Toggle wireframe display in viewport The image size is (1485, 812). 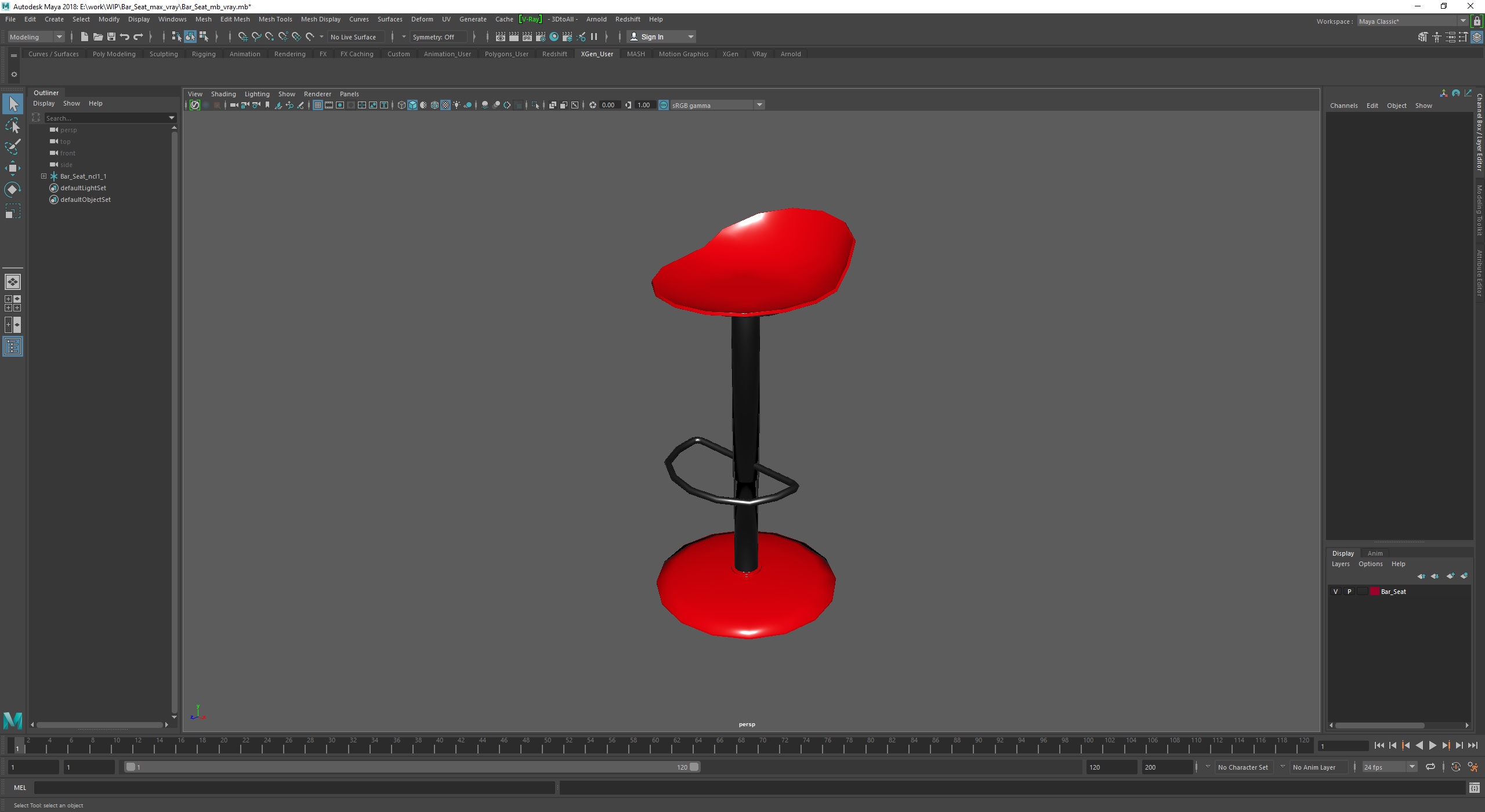tap(401, 105)
